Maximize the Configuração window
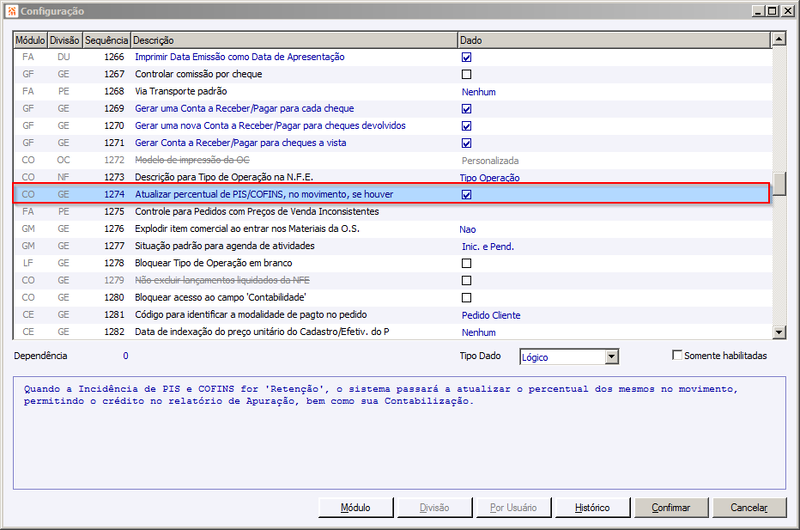 (x=772, y=11)
